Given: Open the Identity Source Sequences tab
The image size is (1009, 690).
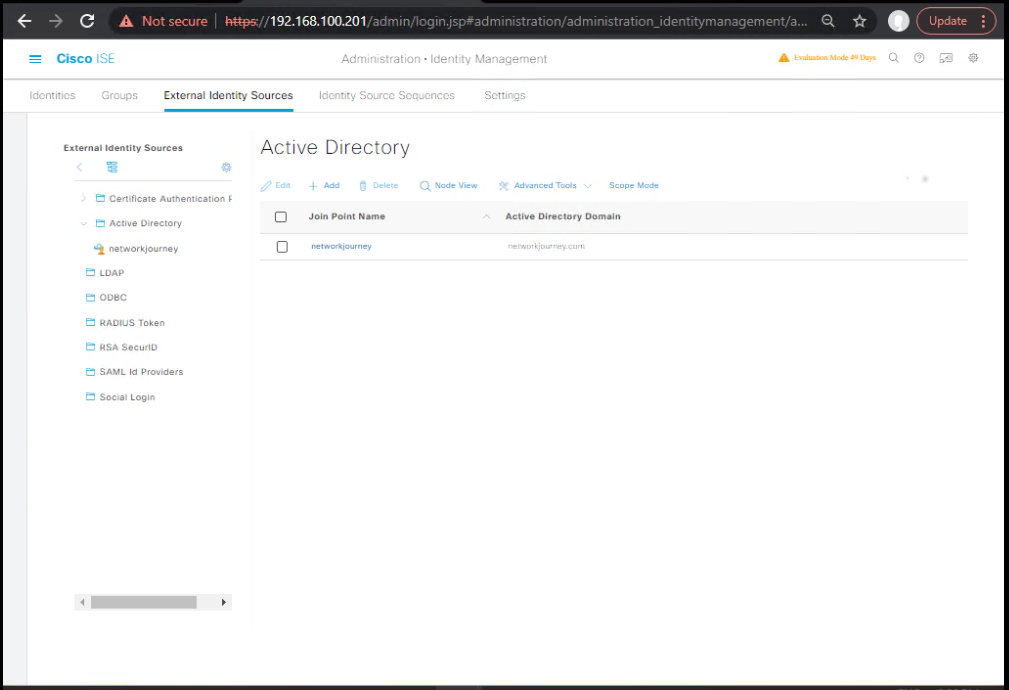Looking at the screenshot, I should pos(387,95).
